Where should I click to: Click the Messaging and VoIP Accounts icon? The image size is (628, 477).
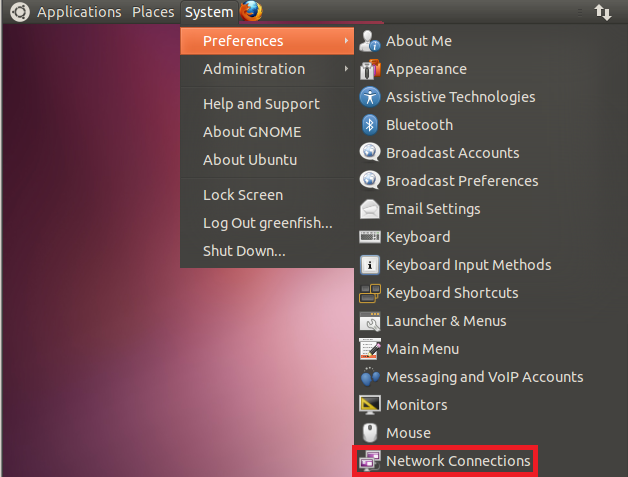(369, 377)
